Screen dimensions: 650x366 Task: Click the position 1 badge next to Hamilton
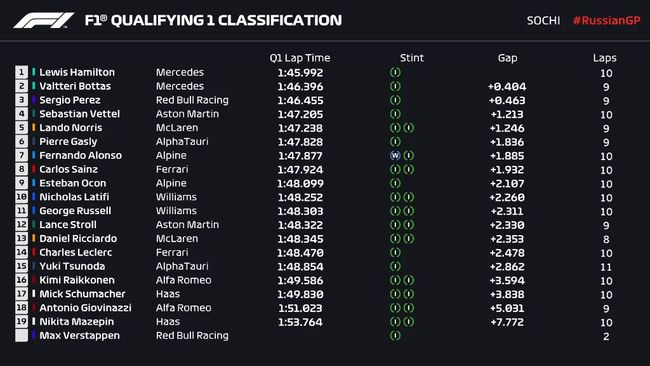click(x=22, y=72)
